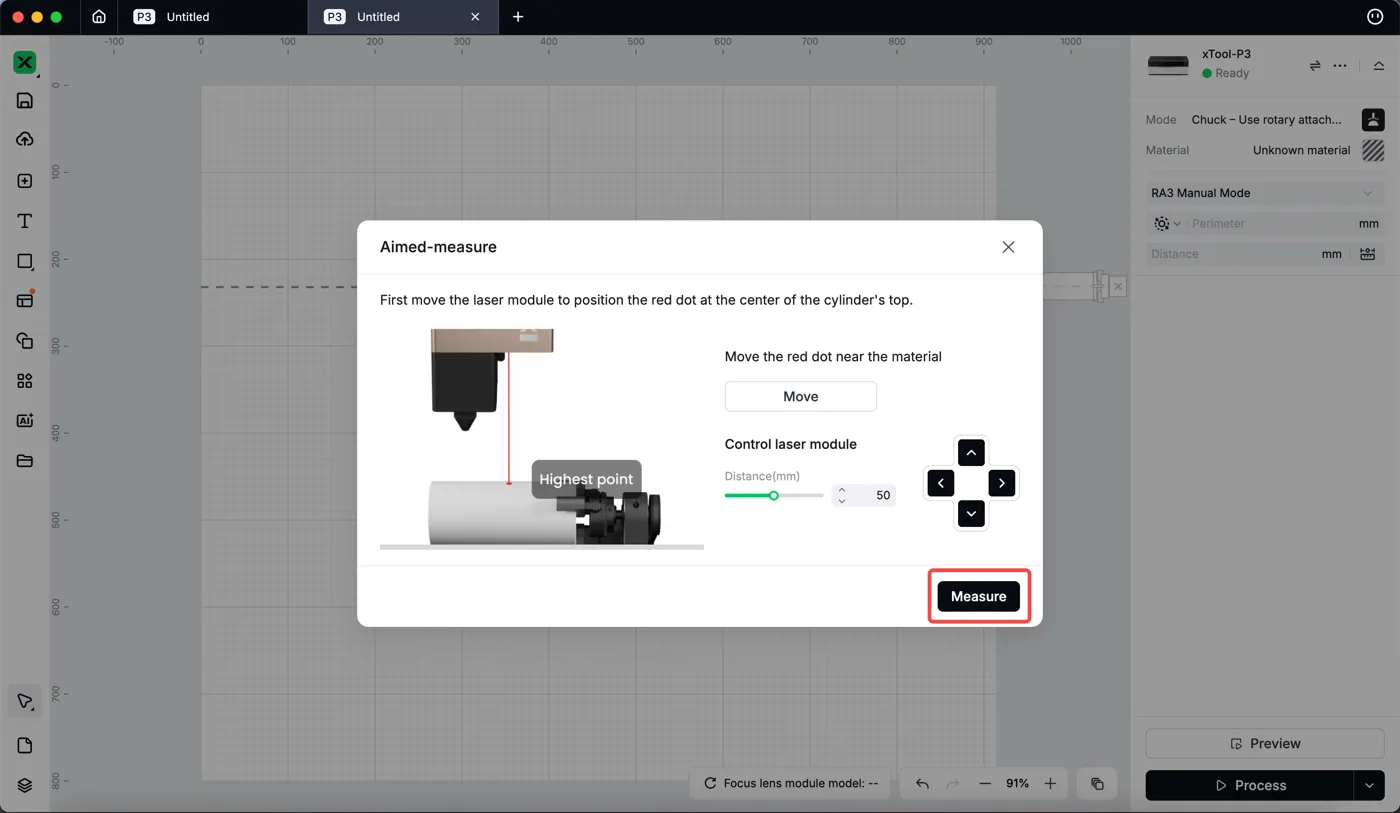Add a new tab with plus
Image resolution: width=1400 pixels, height=813 pixels.
[518, 17]
